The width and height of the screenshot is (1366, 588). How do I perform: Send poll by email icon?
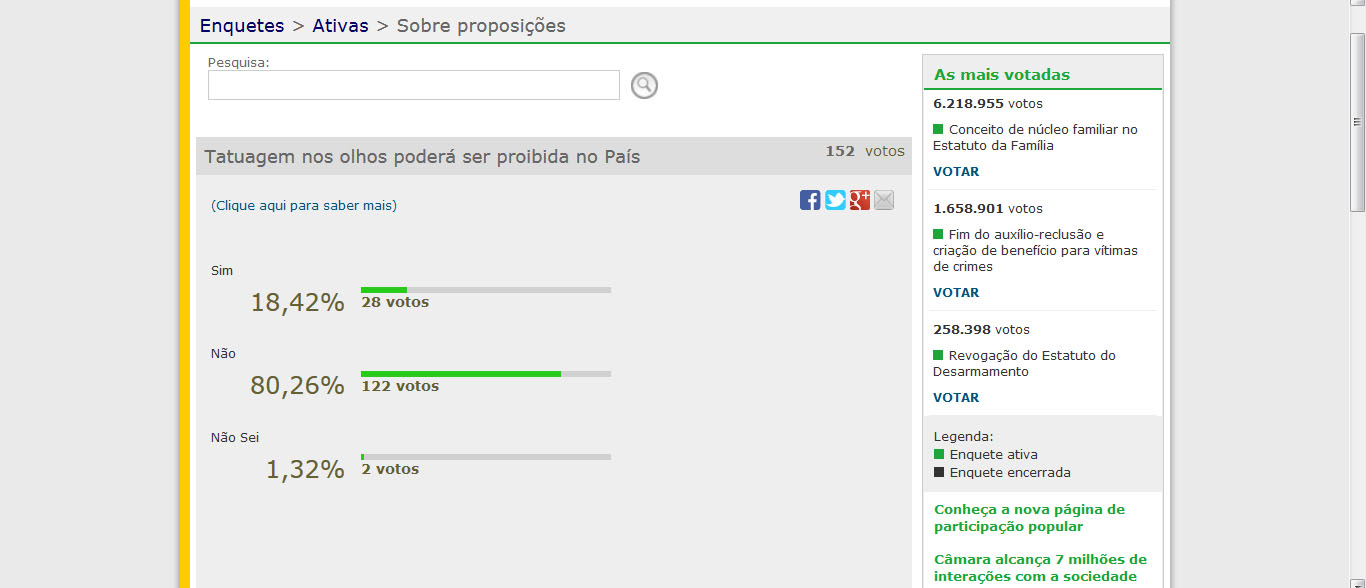pos(884,200)
